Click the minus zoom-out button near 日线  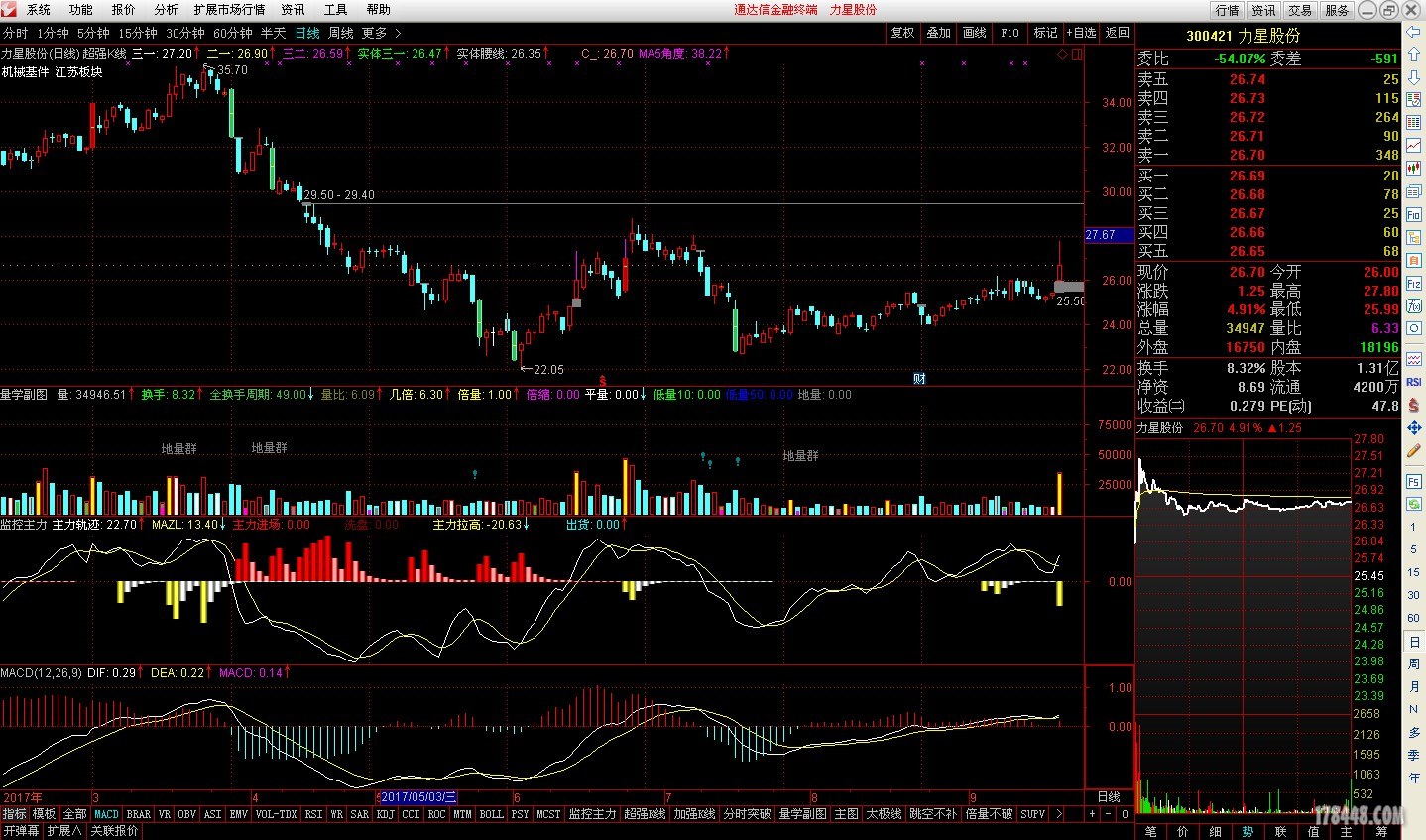point(1109,814)
